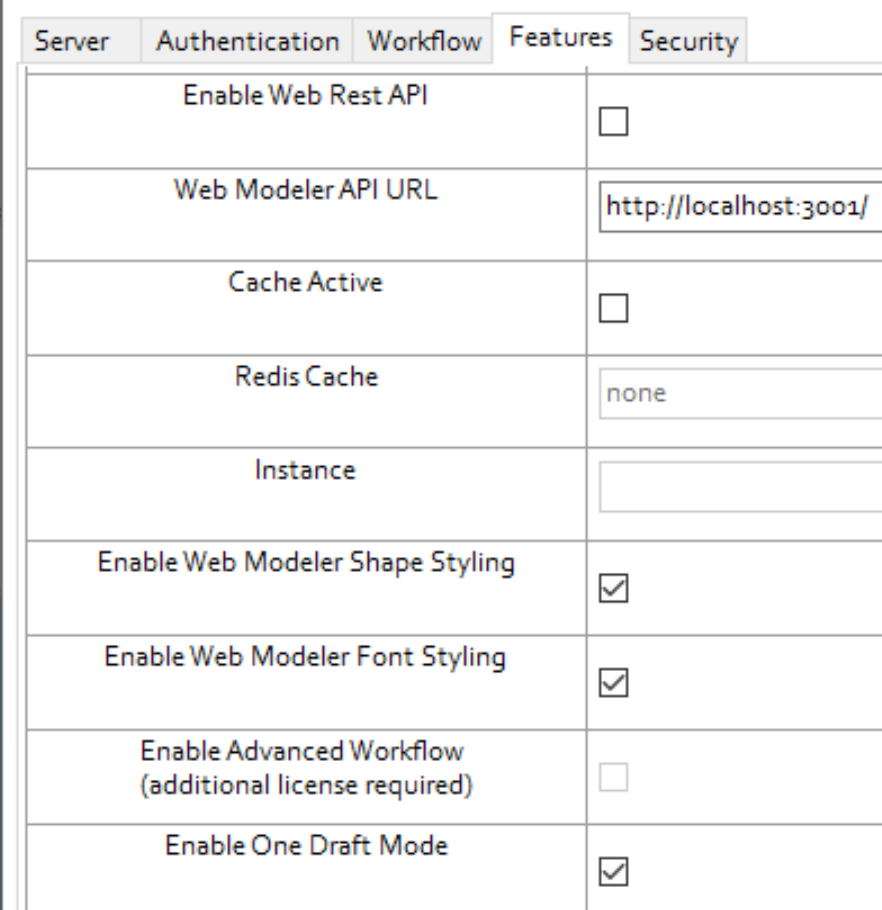Image resolution: width=882 pixels, height=910 pixels.
Task: Disable Web Modeler Shape Styling
Action: pyautogui.click(x=613, y=587)
